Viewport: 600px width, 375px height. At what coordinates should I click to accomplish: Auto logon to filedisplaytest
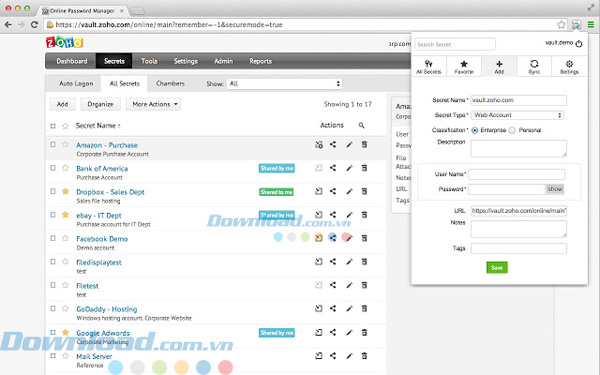coord(319,262)
